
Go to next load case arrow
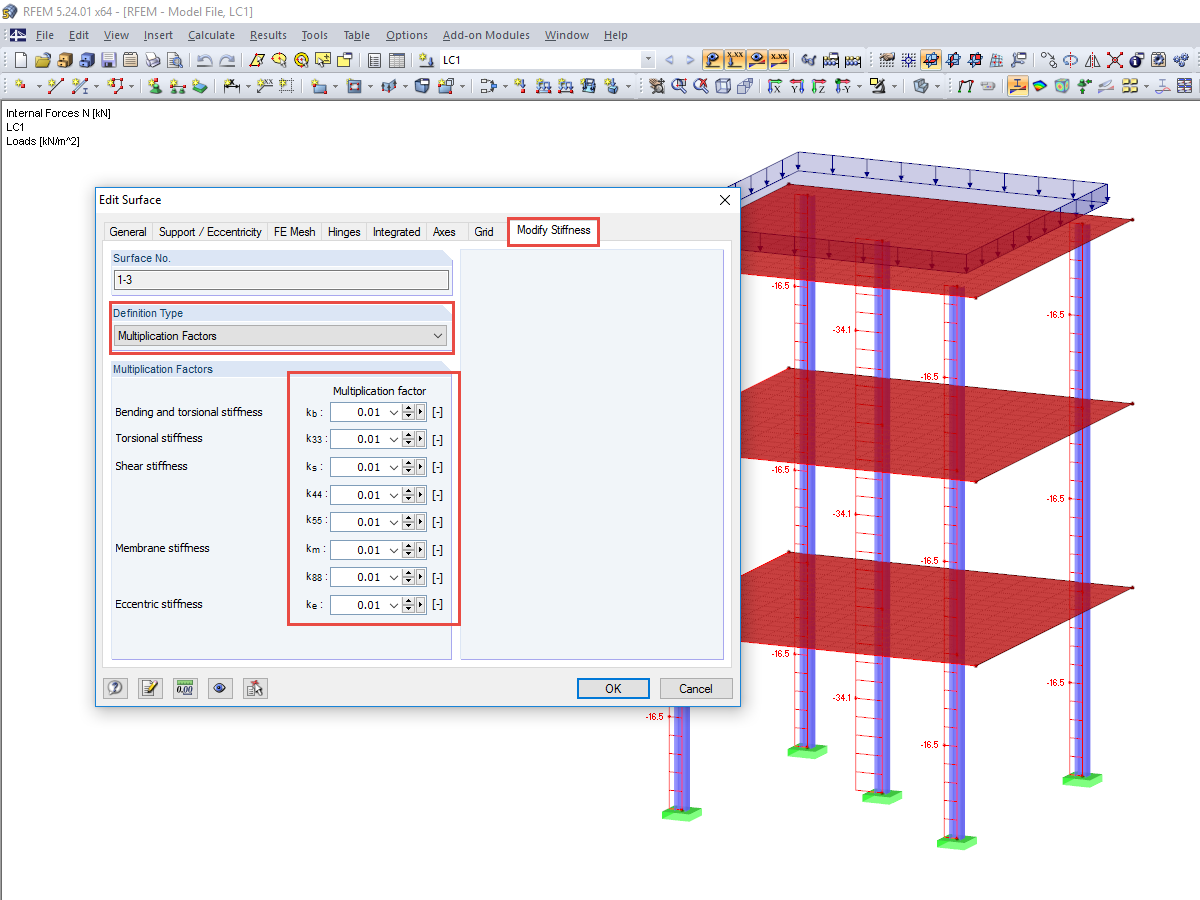[690, 60]
